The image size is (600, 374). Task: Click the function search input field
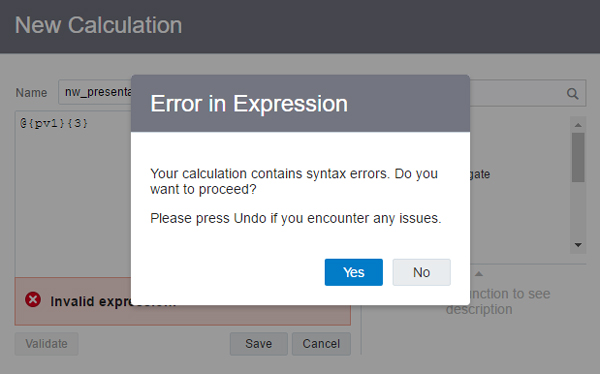click(517, 93)
